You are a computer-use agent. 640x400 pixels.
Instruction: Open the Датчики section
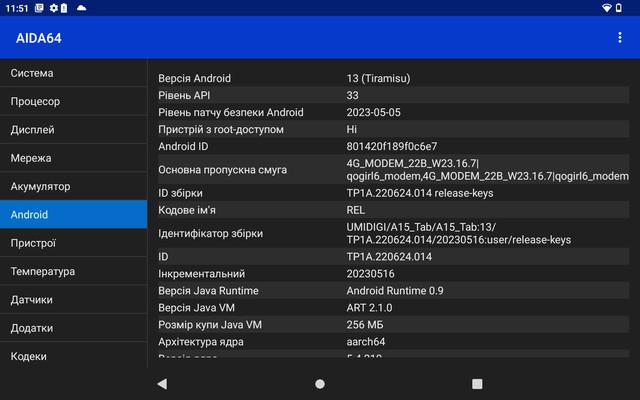tap(73, 300)
